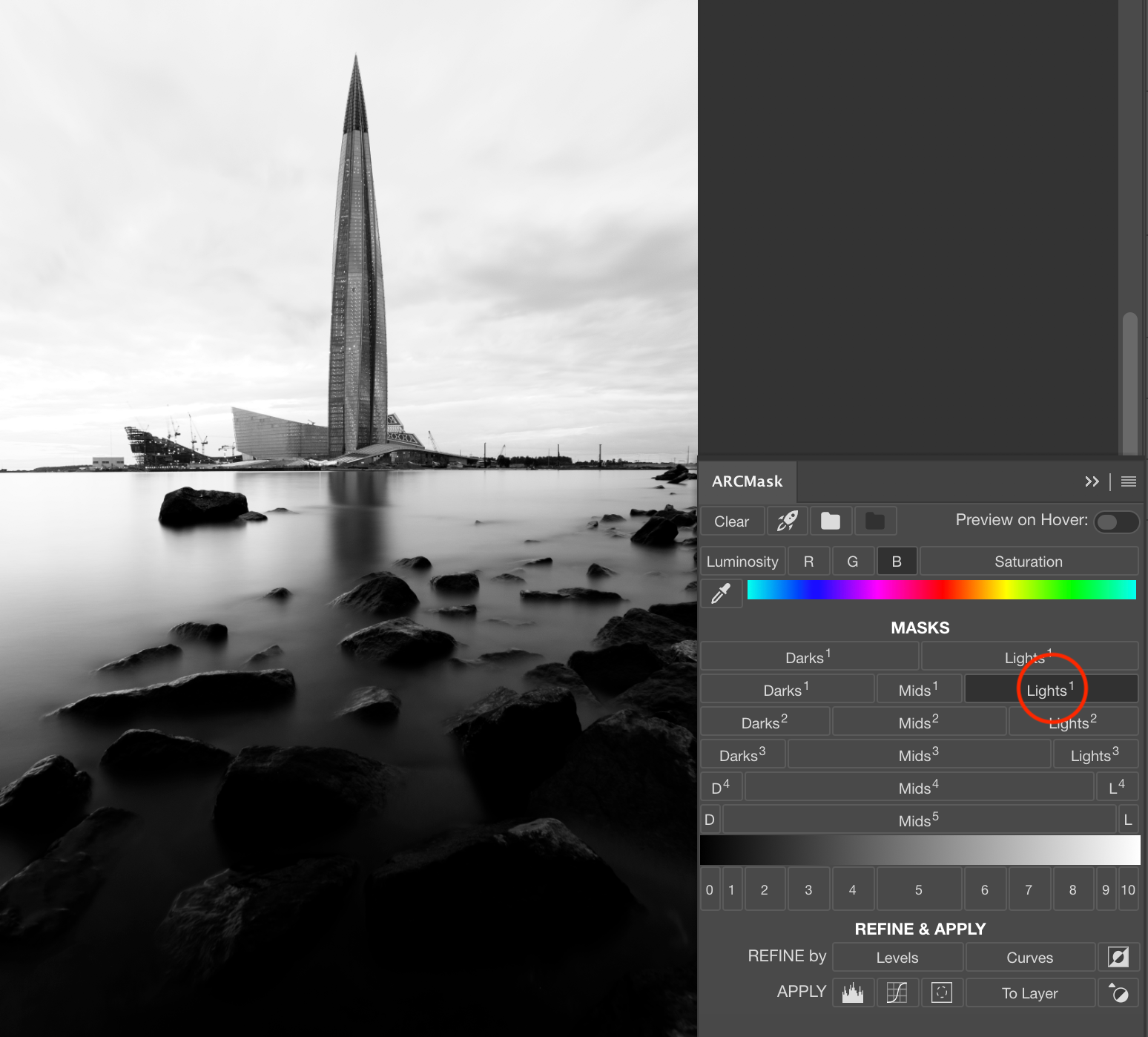Collapse the panel with double chevron
The height and width of the screenshot is (1037, 1148).
point(1092,481)
